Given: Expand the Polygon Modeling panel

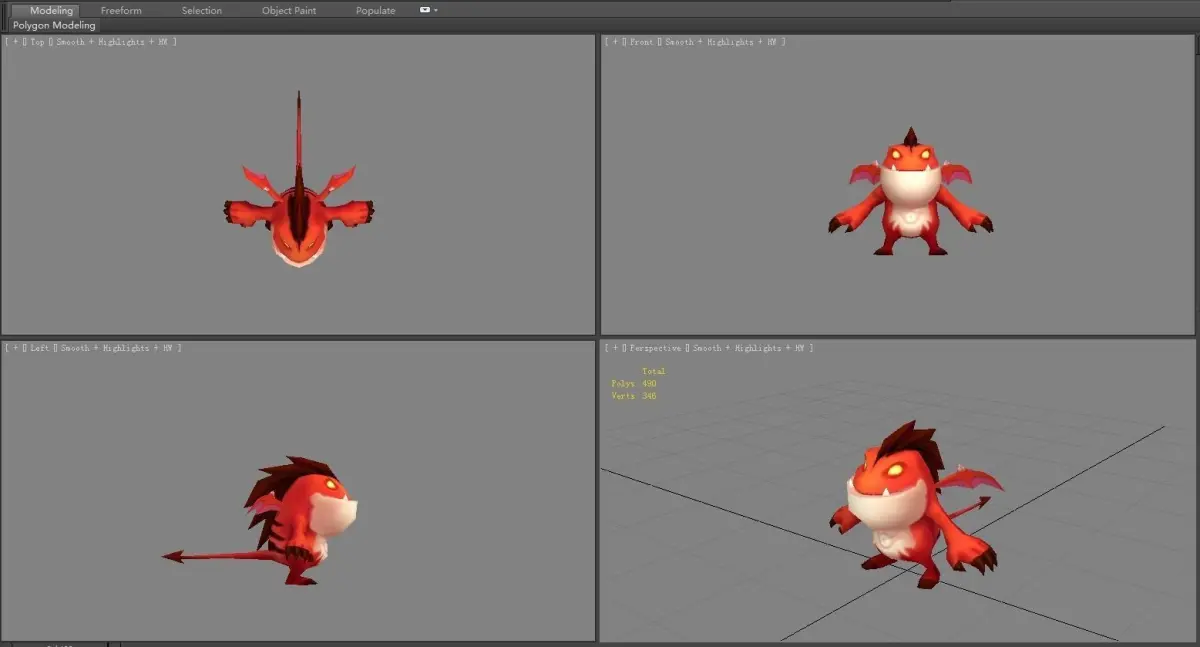Looking at the screenshot, I should coord(54,25).
